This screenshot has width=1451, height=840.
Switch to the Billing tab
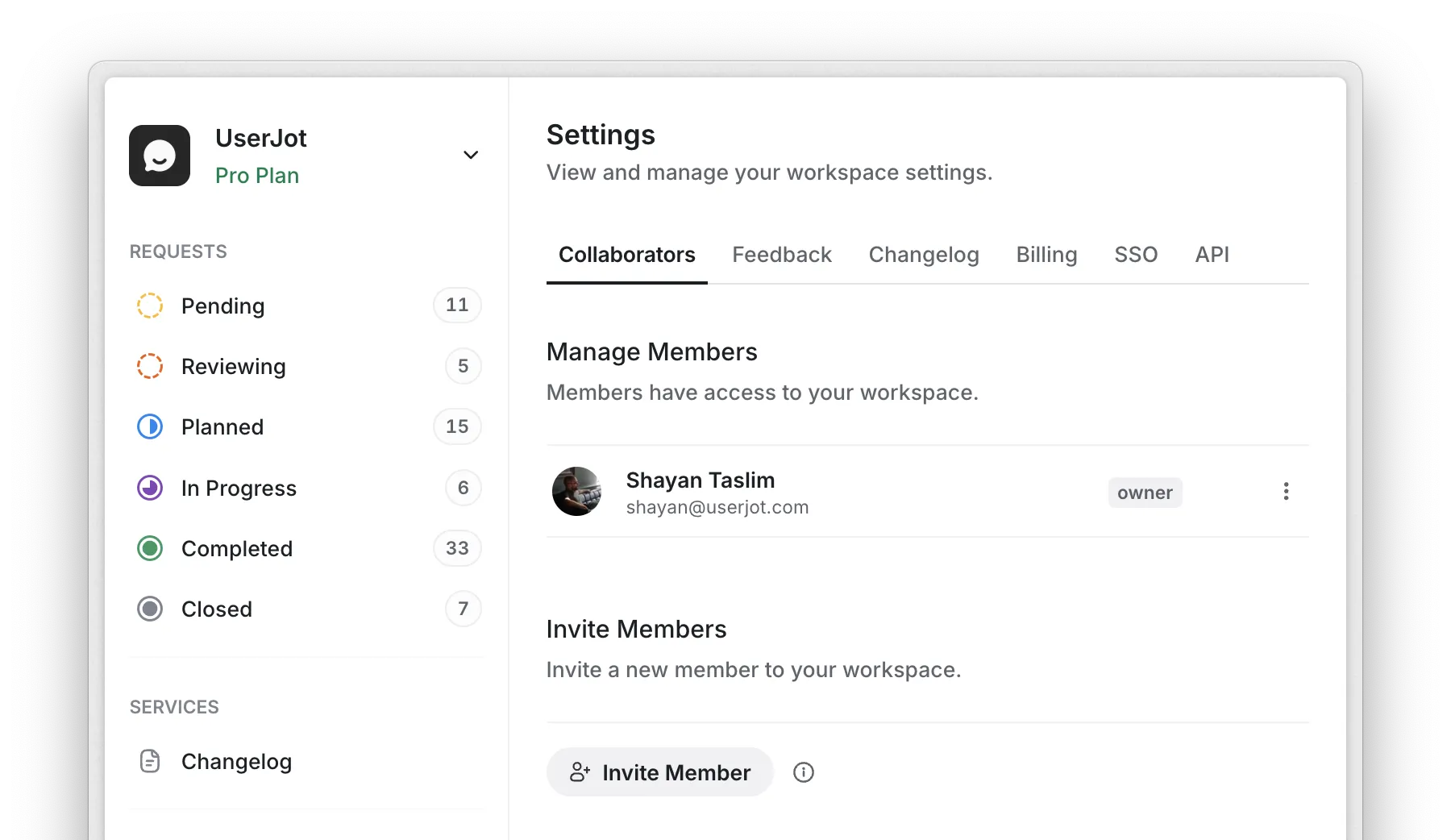[x=1046, y=255]
